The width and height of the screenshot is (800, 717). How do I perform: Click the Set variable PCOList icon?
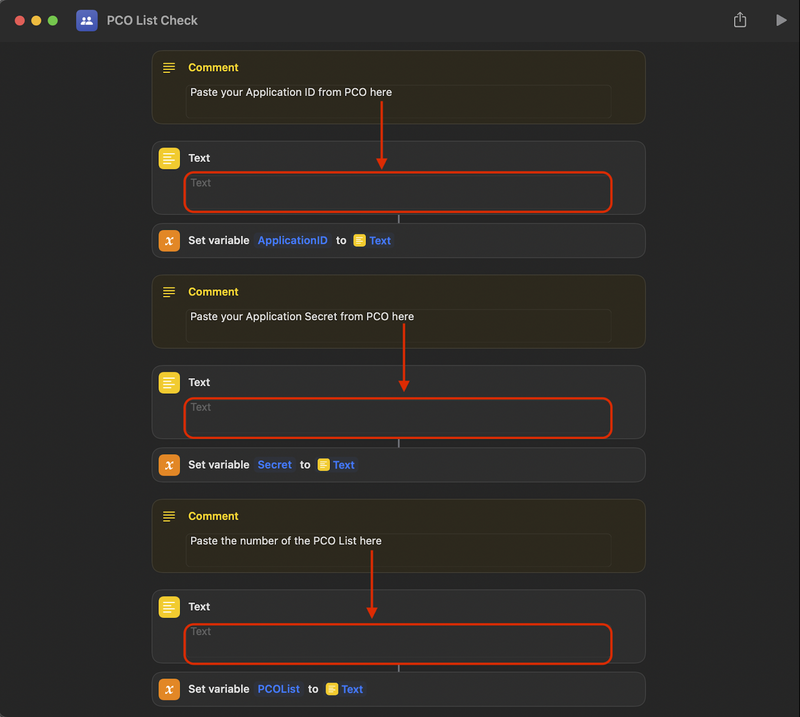(x=169, y=689)
